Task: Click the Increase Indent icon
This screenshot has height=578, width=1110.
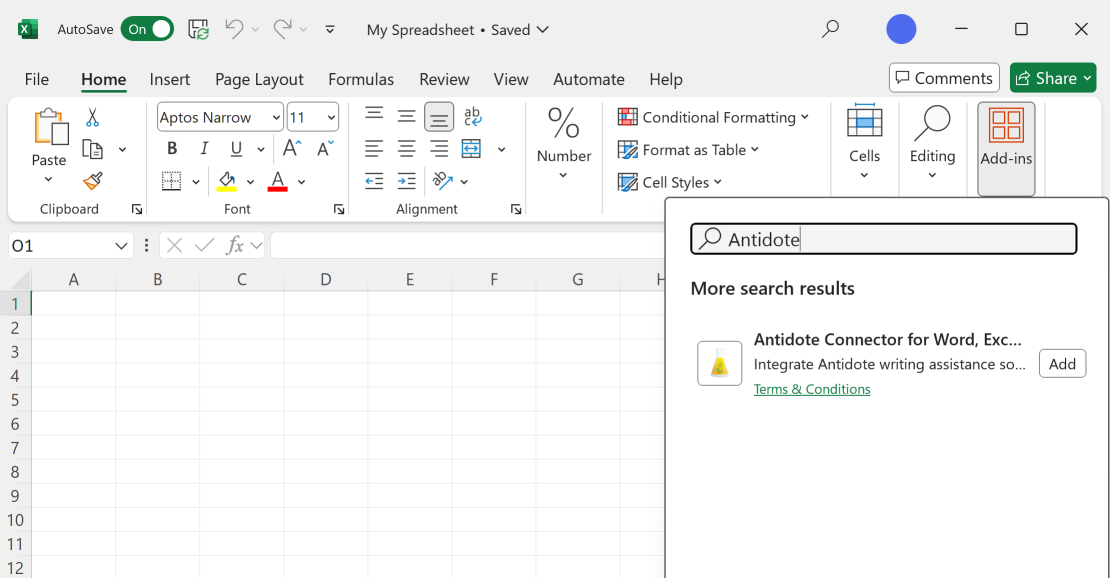Action: (406, 181)
